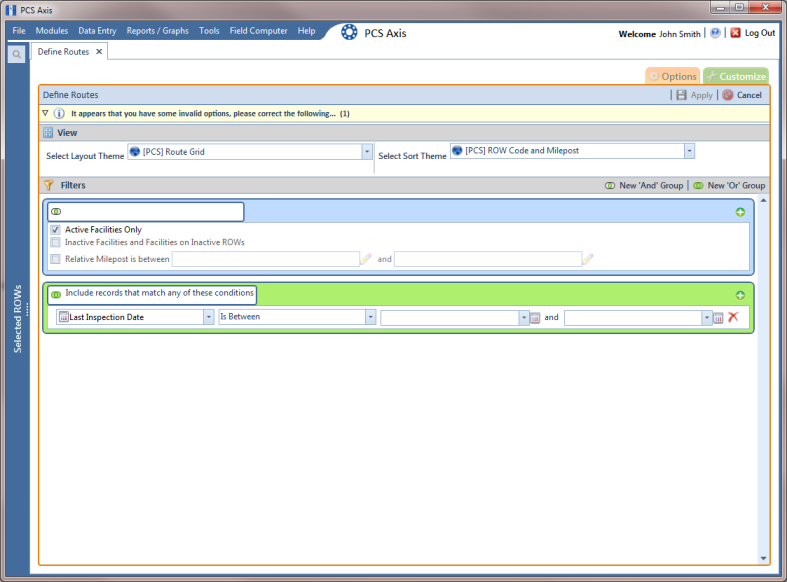Viewport: 787px width, 582px height.
Task: Open Last Inspection Date field dropdown
Action: (x=209, y=317)
